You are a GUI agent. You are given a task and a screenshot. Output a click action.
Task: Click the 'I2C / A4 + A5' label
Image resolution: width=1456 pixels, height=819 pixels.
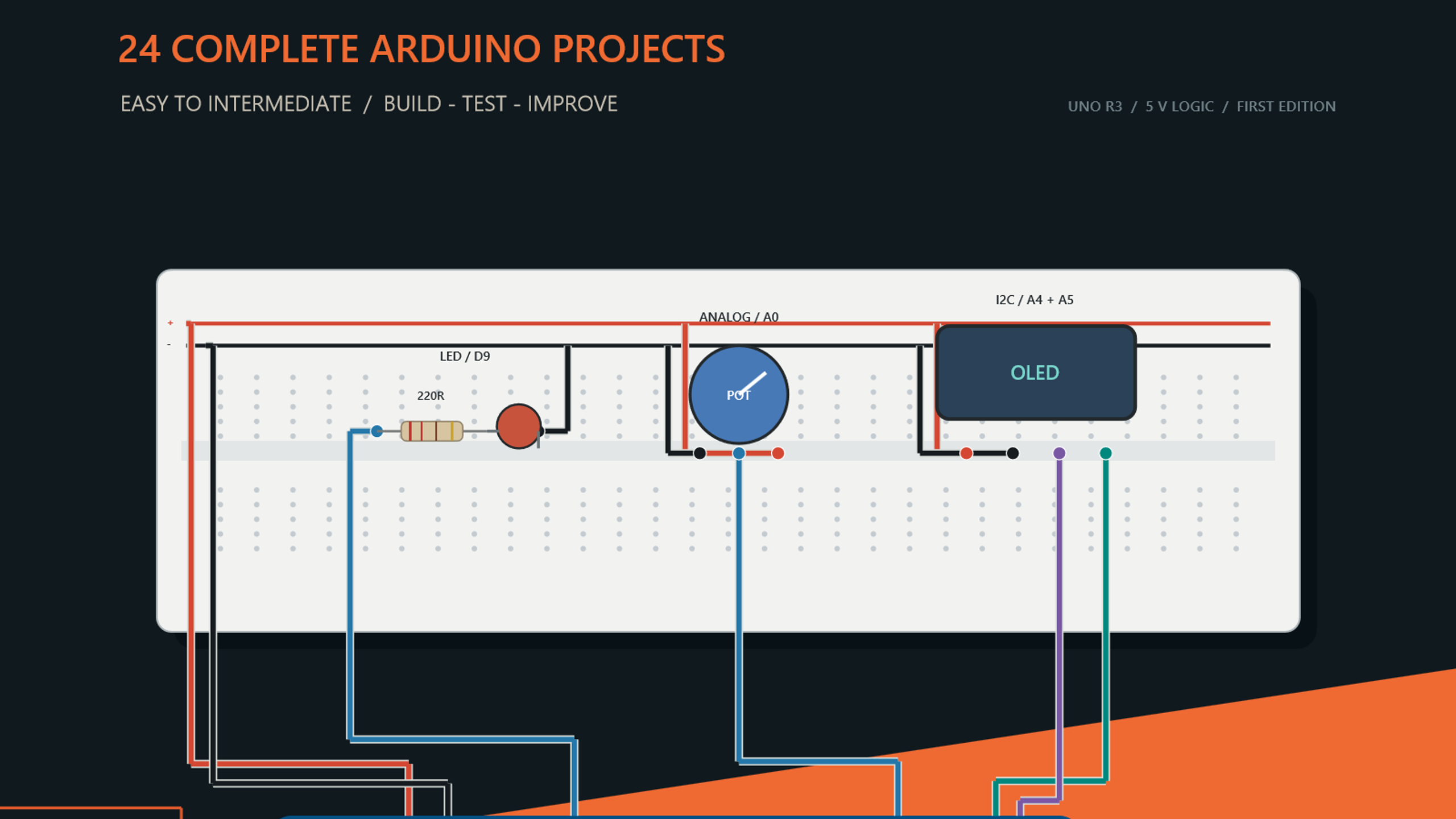pyautogui.click(x=1035, y=300)
